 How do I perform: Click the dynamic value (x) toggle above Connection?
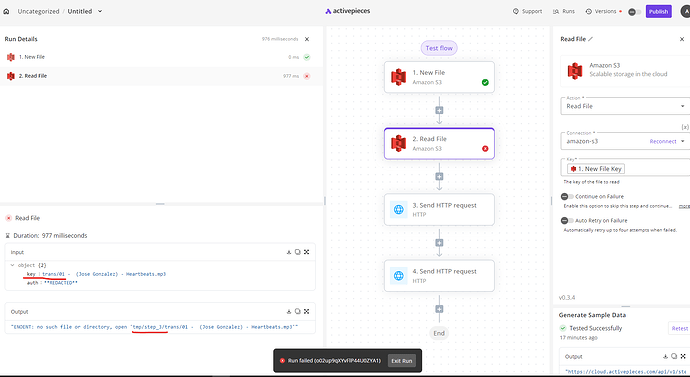(685, 127)
